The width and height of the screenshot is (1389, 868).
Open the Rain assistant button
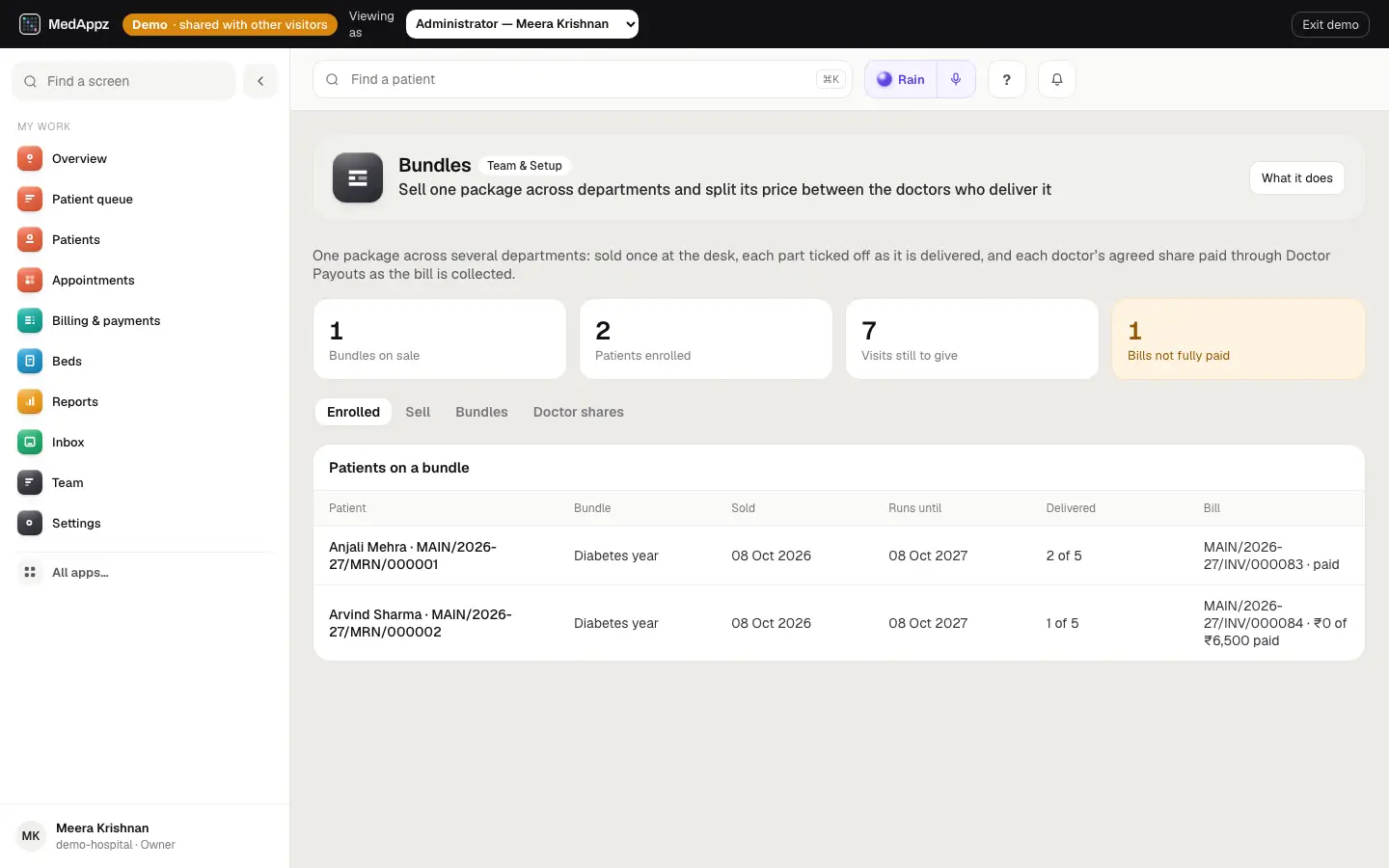(x=901, y=79)
